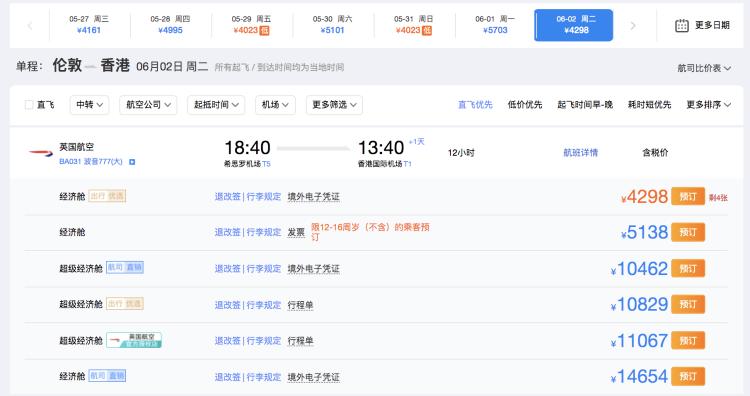Open the 起抵时间 time filter dropdown
750x396 pixels.
[216, 105]
